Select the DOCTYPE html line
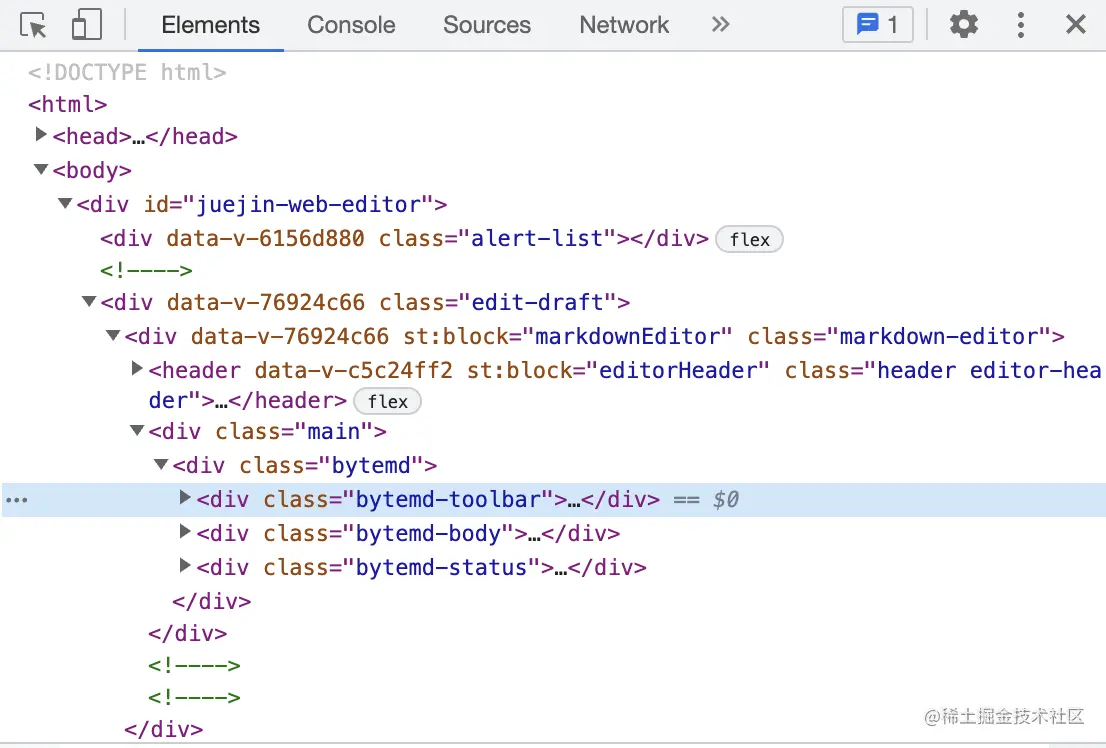 coord(127,72)
